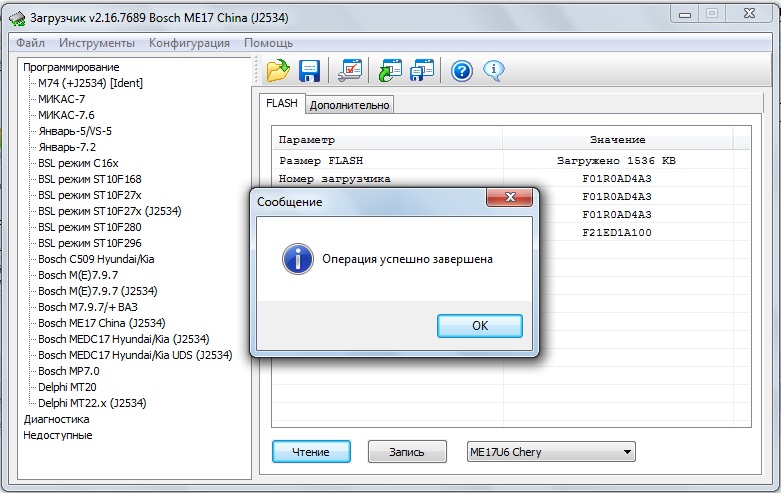This screenshot has height=493, width=781.
Task: Open the ME17U6 Chery dropdown
Action: 551,452
